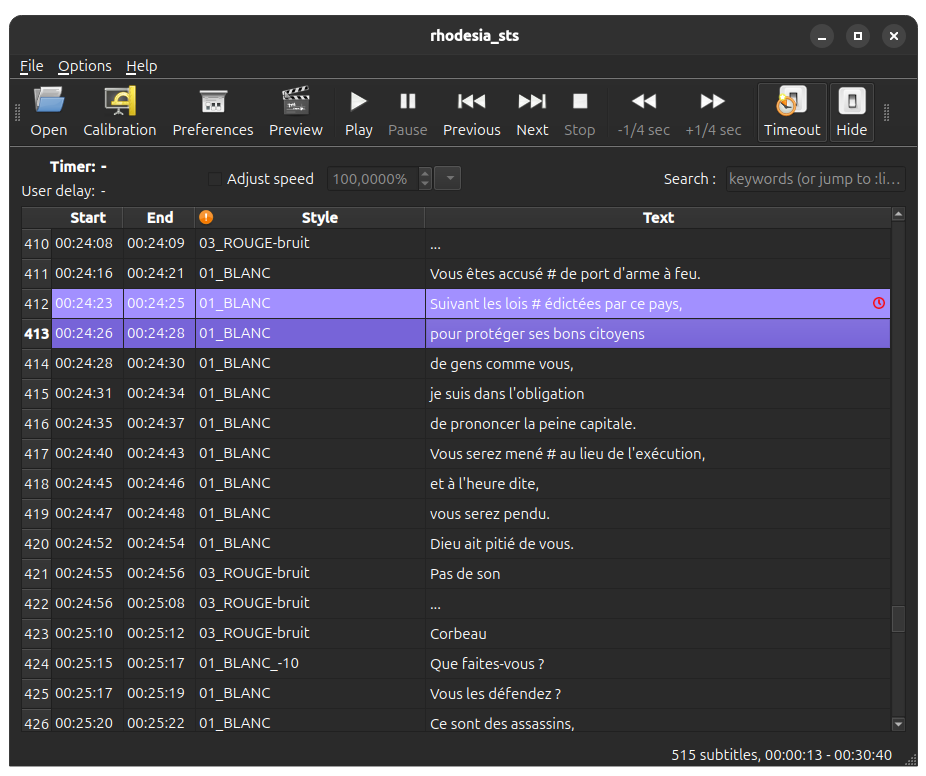926x776 pixels.
Task: Open the File menu
Action: coord(31,66)
